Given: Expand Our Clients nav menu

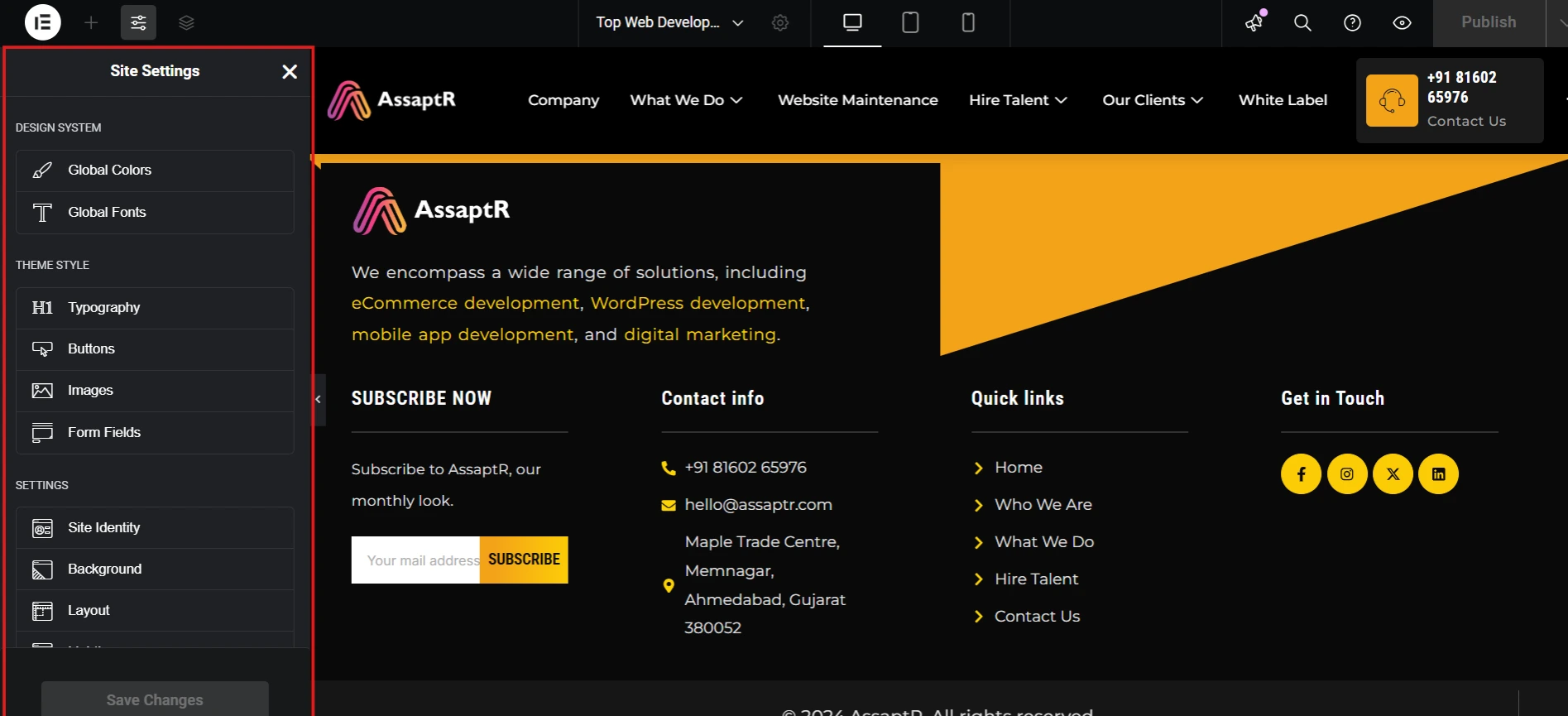Looking at the screenshot, I should pos(1153,100).
